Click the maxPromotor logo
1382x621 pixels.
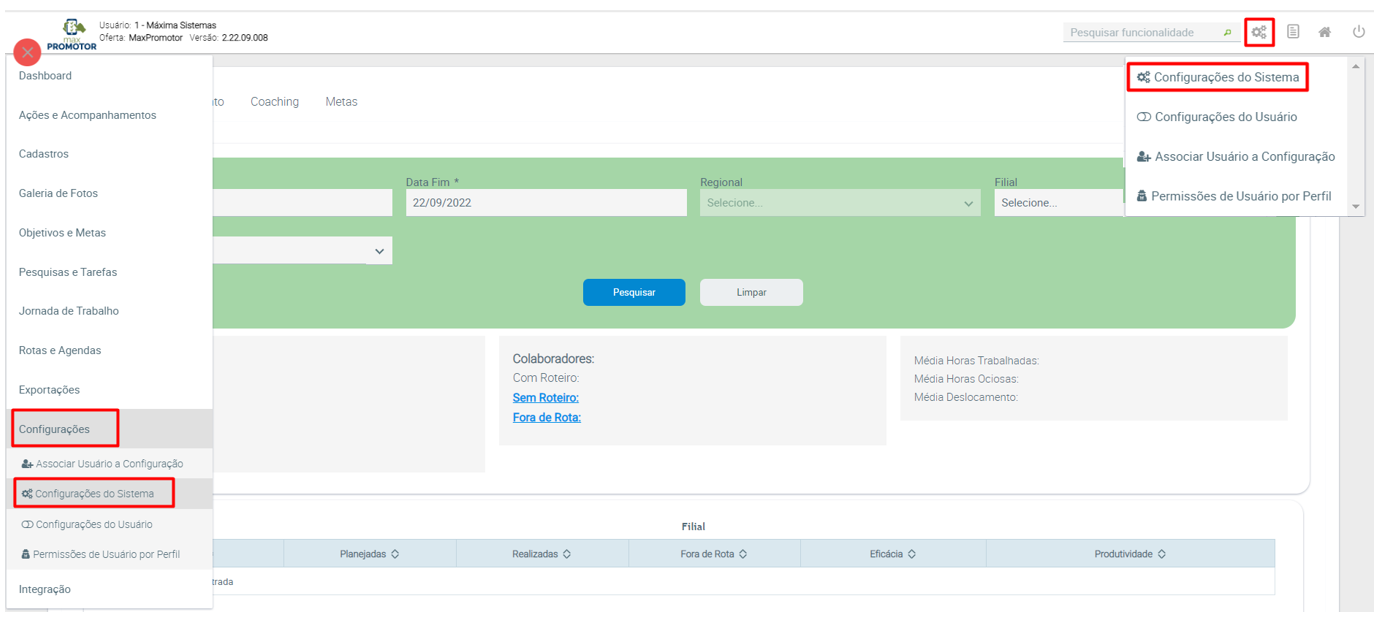point(73,33)
